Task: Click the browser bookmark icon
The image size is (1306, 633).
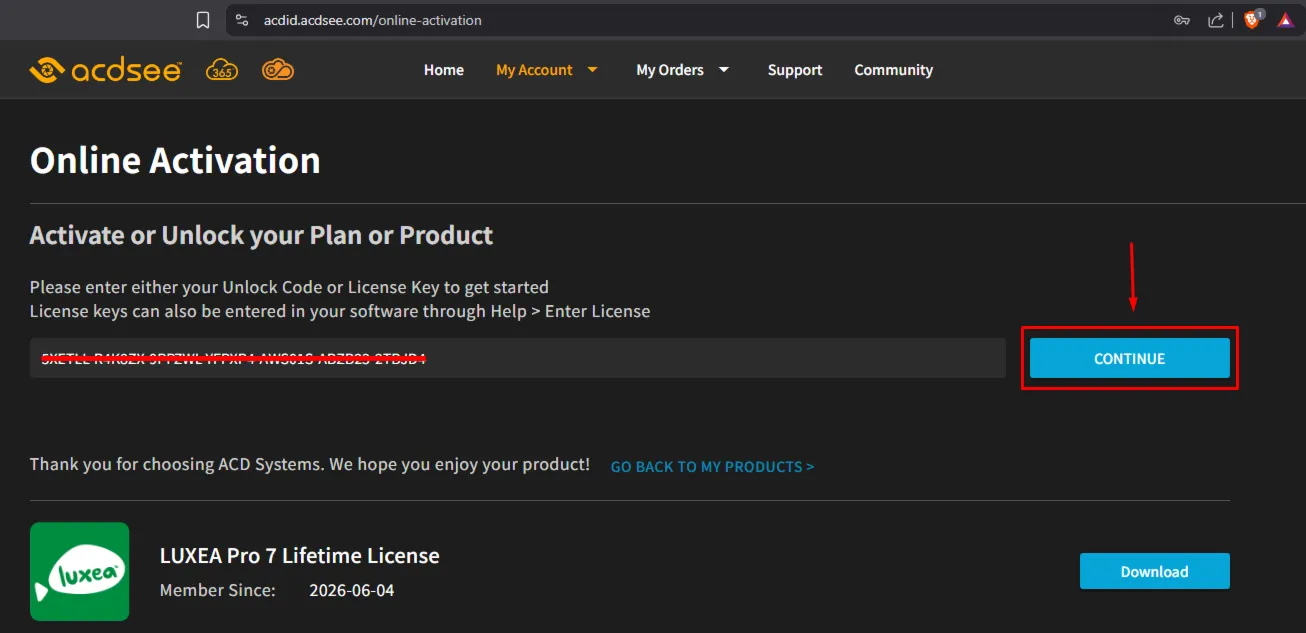Action: [203, 20]
